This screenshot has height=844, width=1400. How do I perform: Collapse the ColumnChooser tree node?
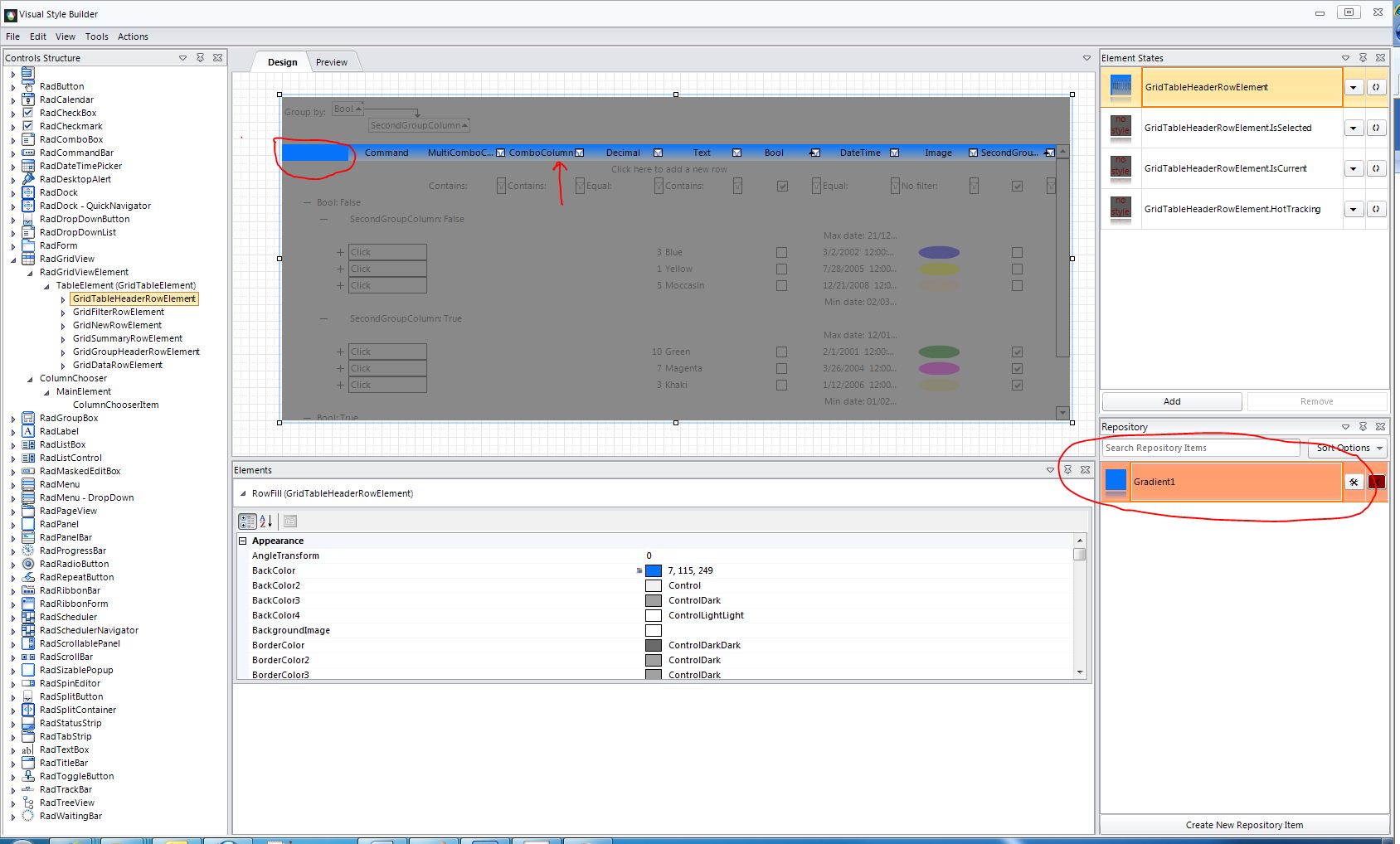click(x=30, y=378)
